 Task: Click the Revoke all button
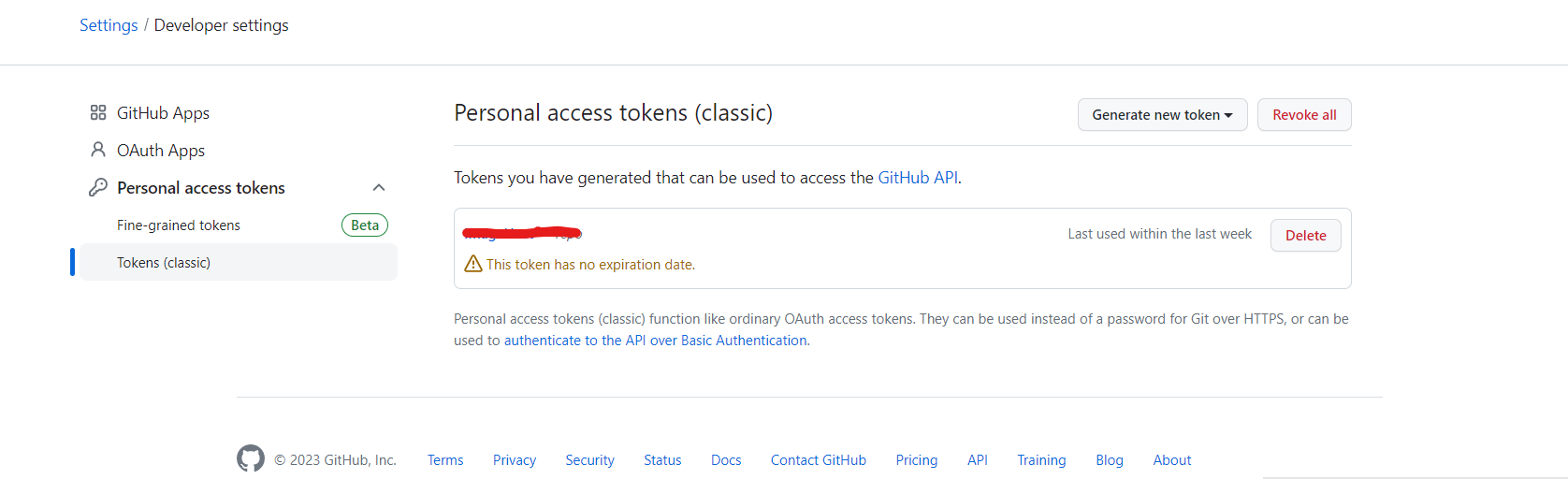click(1304, 115)
